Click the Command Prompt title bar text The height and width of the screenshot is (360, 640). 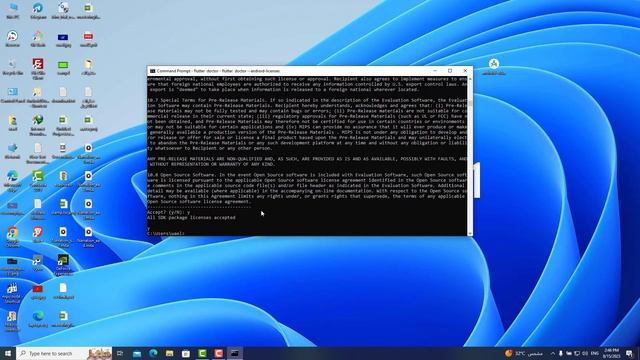point(218,71)
